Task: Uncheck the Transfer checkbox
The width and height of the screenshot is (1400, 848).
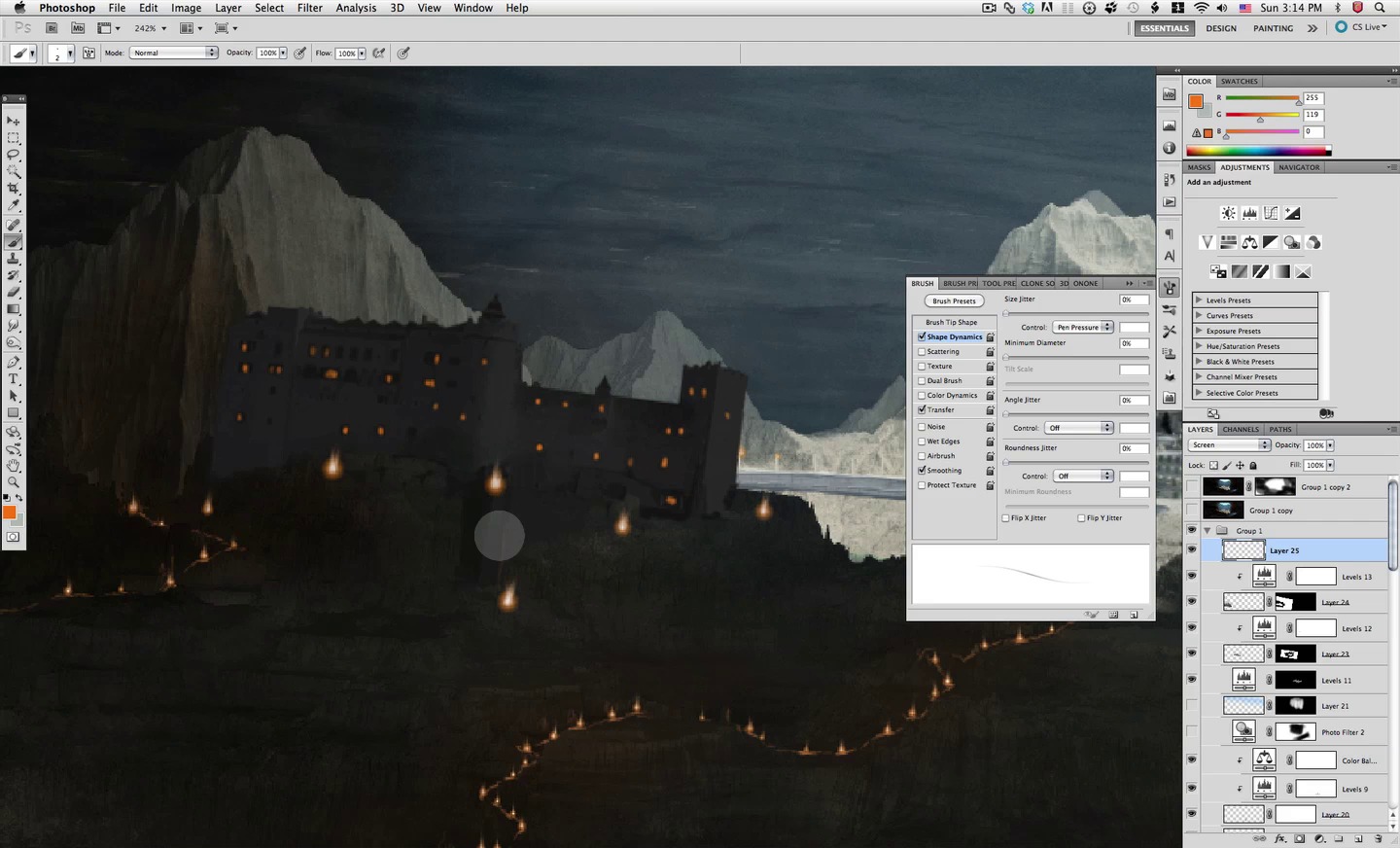Action: point(922,409)
